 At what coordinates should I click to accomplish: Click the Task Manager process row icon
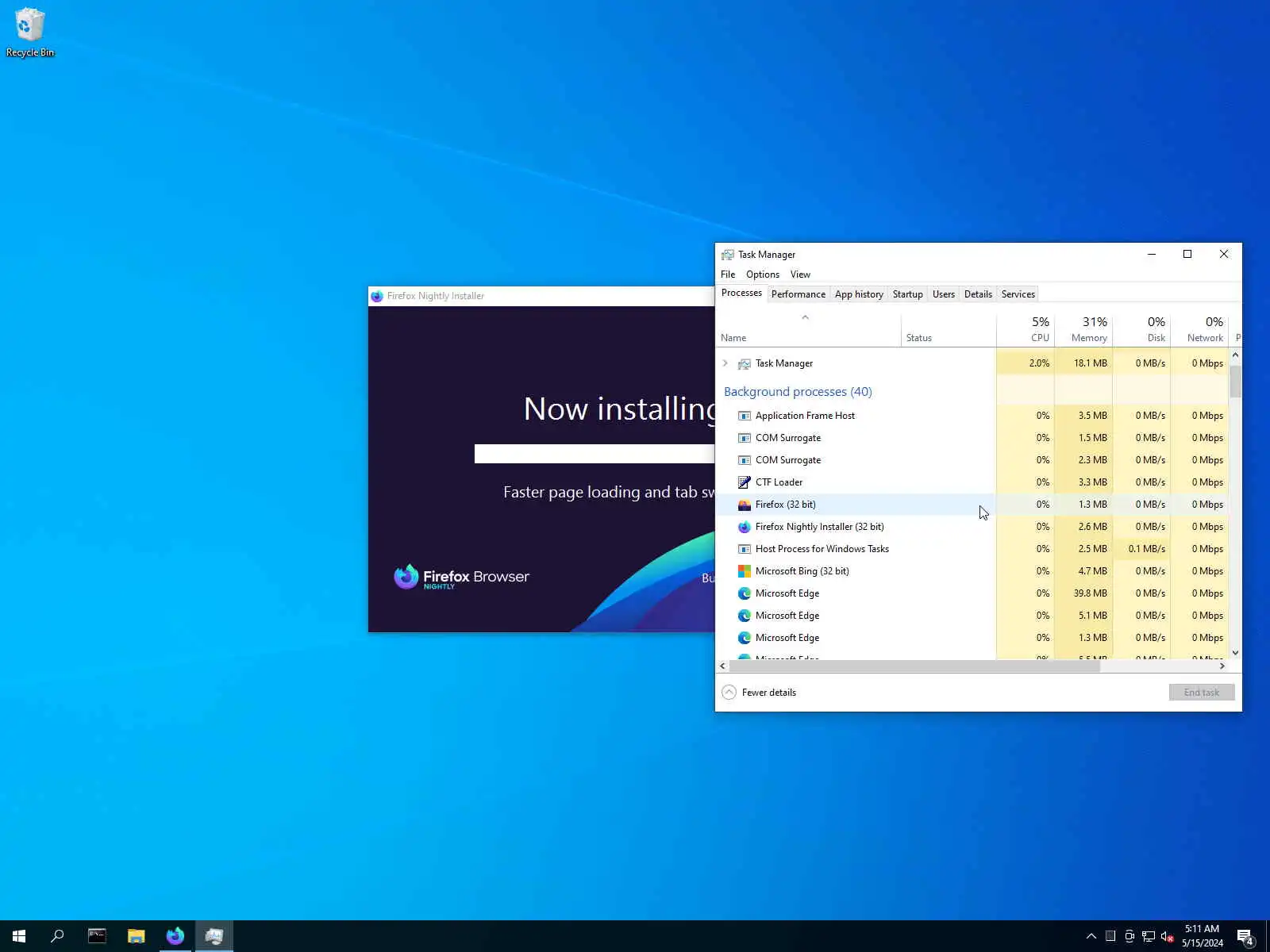[x=744, y=363]
